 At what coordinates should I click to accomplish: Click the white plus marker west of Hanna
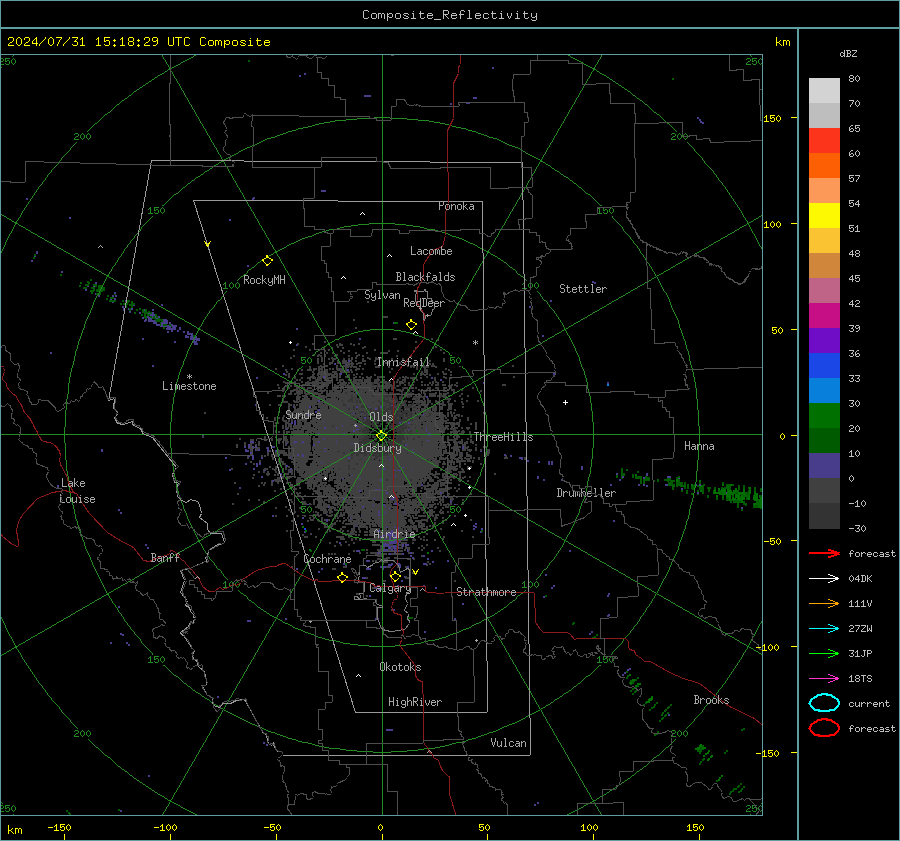pos(565,402)
